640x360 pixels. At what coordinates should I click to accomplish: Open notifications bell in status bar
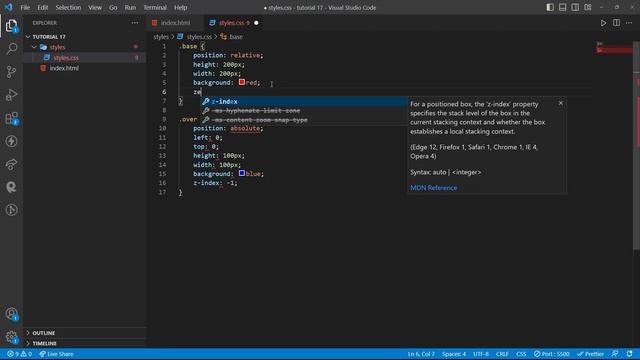coord(629,354)
